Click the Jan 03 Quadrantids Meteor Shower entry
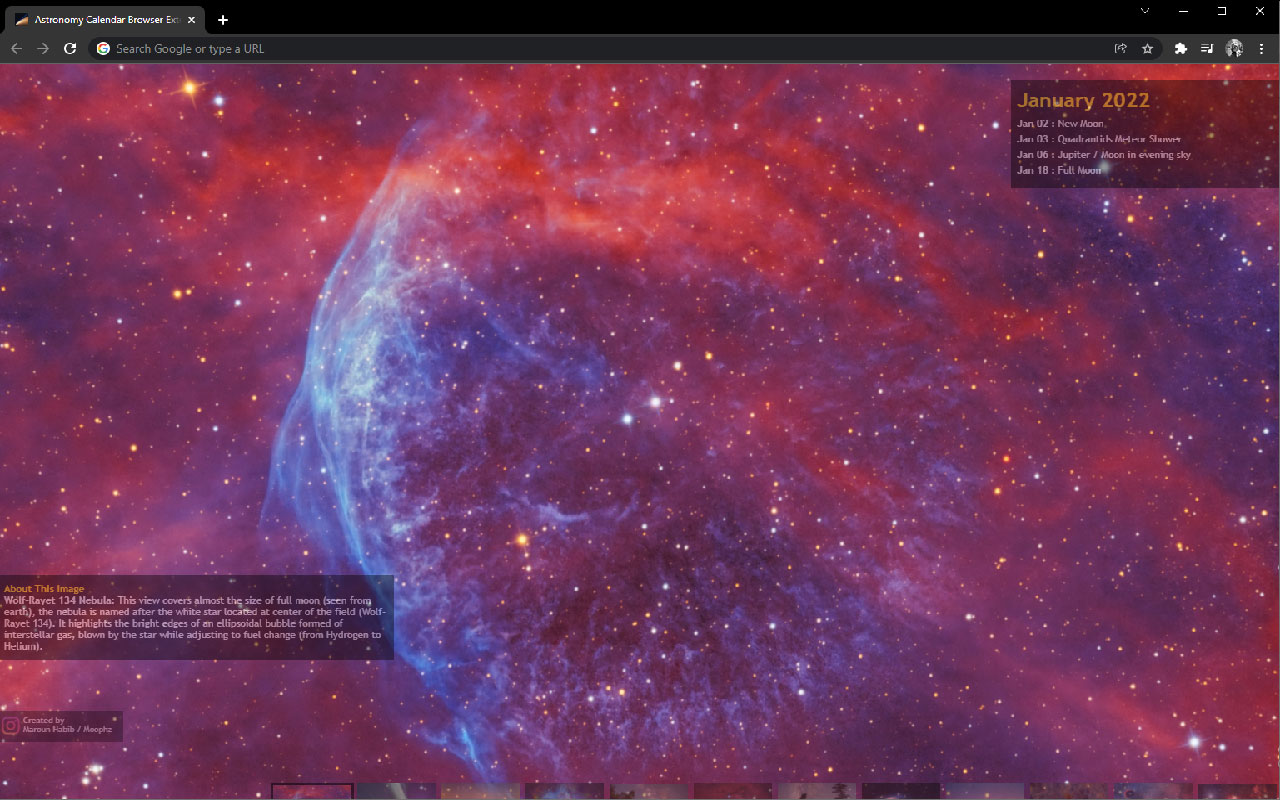The width and height of the screenshot is (1280, 800). tap(1099, 139)
